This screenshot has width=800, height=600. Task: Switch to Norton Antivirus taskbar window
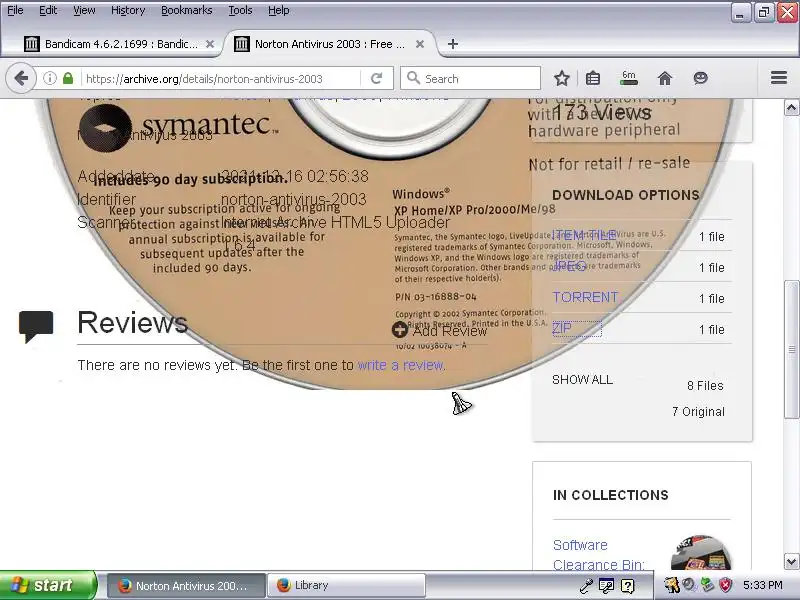(x=186, y=586)
